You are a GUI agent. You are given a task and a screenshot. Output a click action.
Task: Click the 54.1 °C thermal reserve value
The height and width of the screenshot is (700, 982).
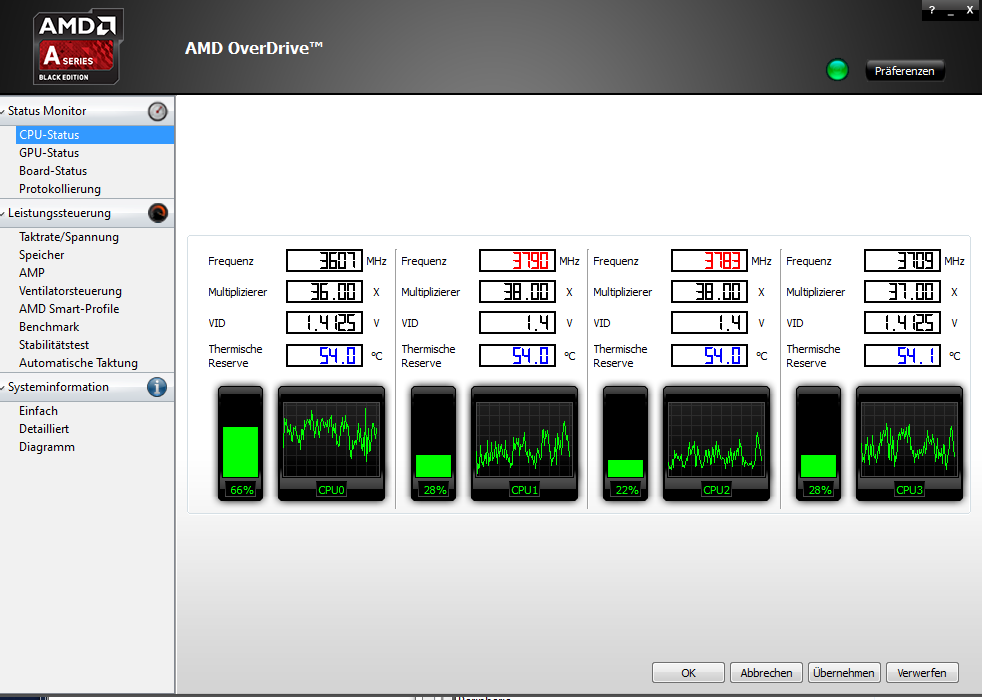902,356
